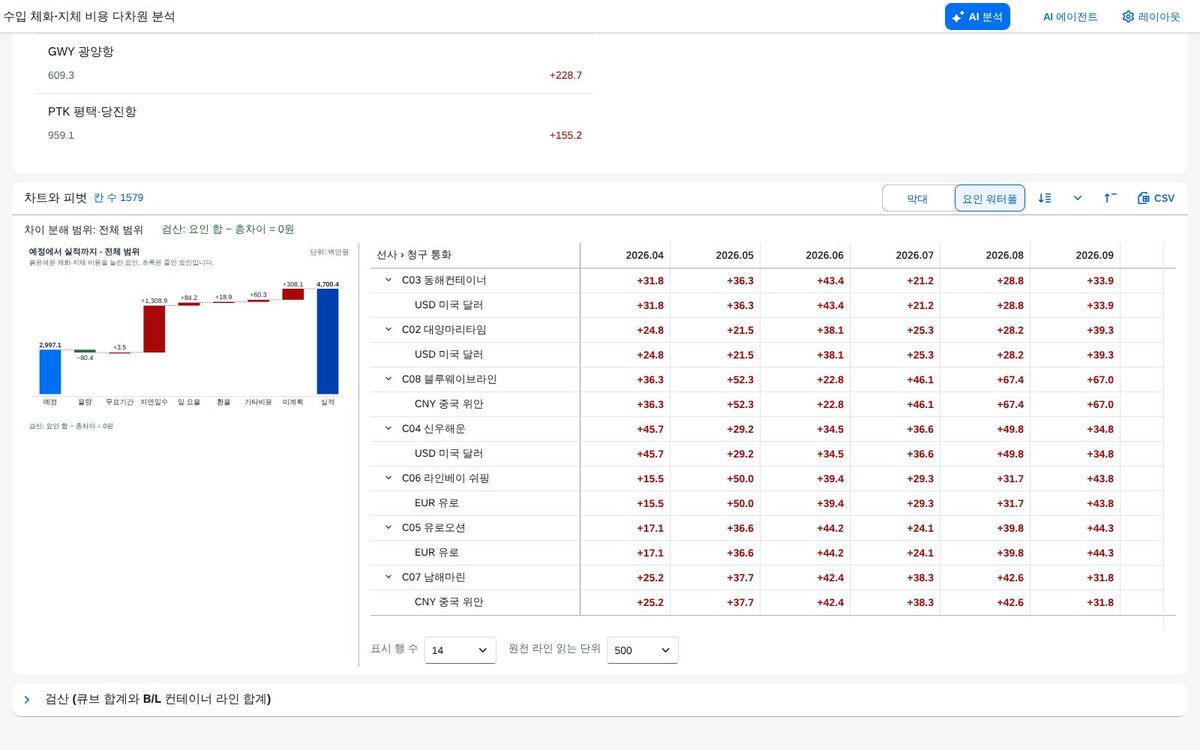Collapse the C08 블루웨이브라인 row
1200x750 pixels.
(388, 379)
